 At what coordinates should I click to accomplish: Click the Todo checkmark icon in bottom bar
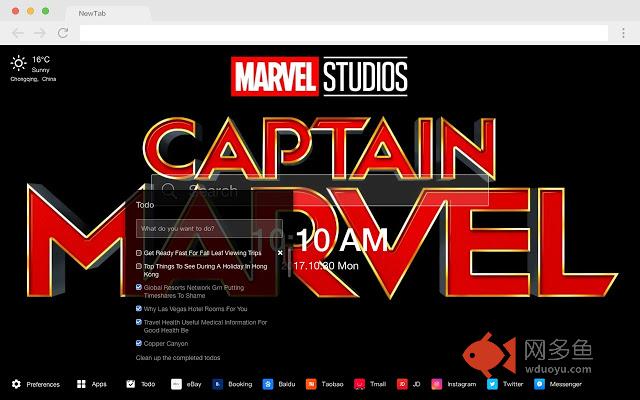point(131,384)
